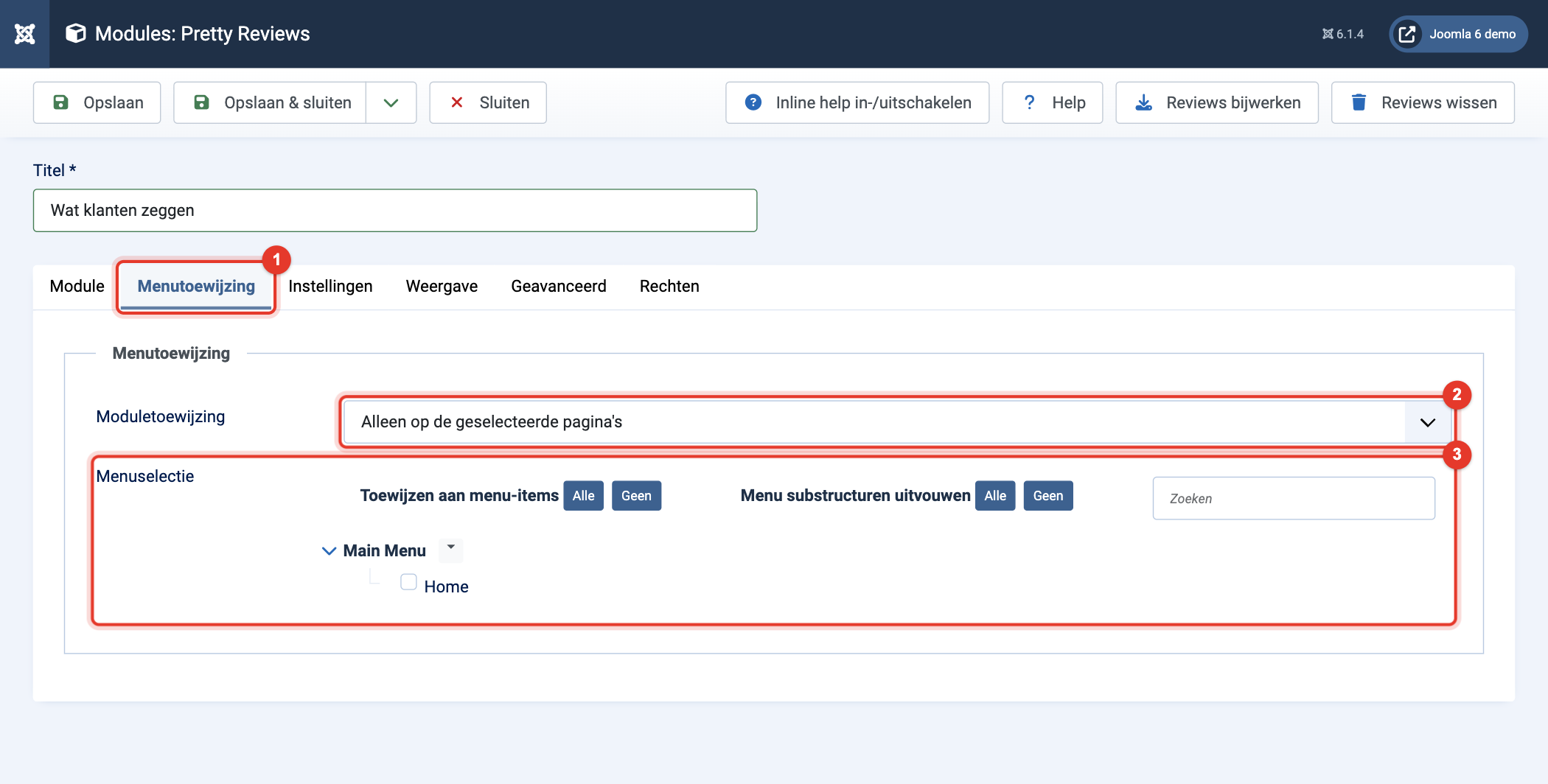The height and width of the screenshot is (784, 1548).
Task: Click the Joomla 6.1.4 version indicator
Action: [x=1342, y=34]
